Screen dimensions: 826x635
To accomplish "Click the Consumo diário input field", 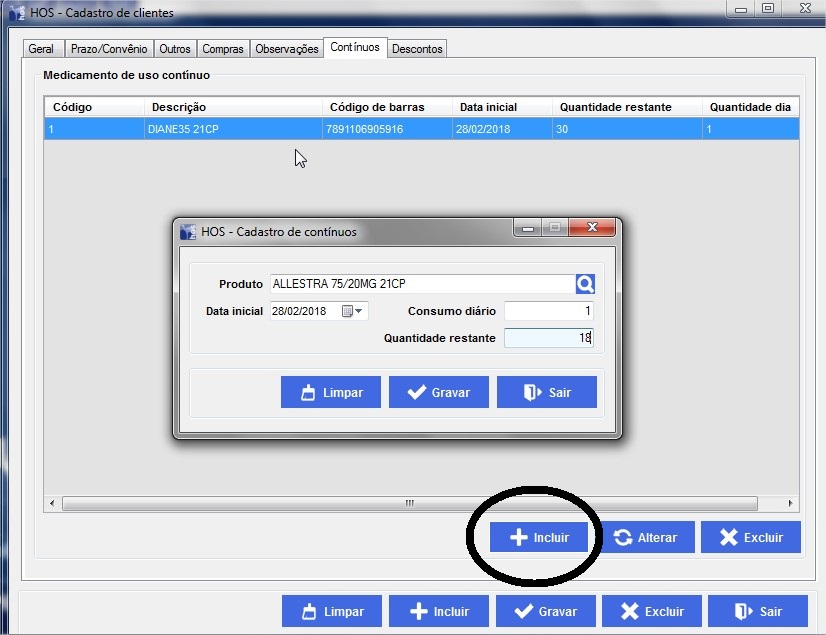I will click(549, 311).
